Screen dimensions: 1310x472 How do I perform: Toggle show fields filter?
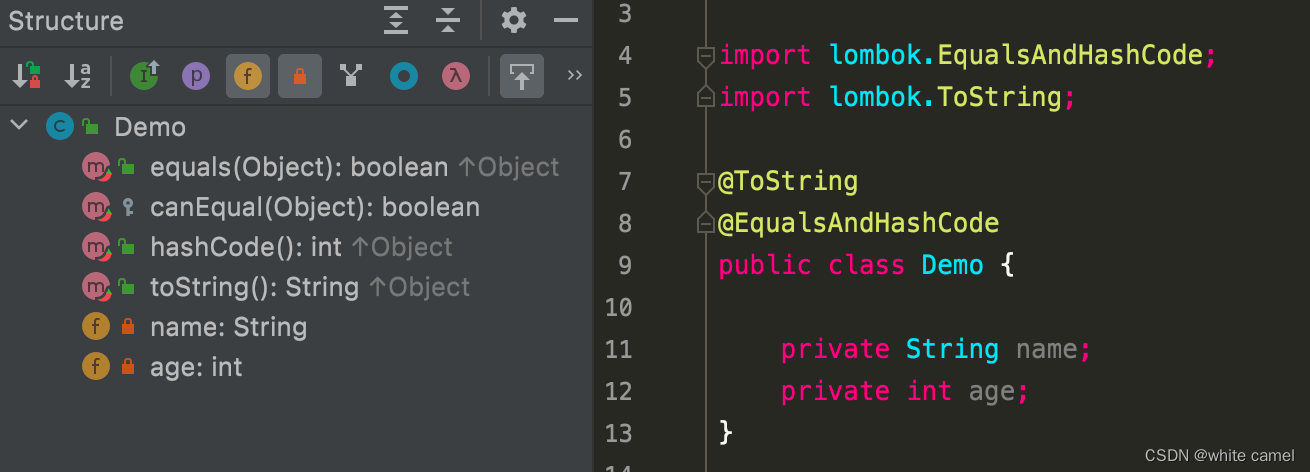tap(248, 76)
